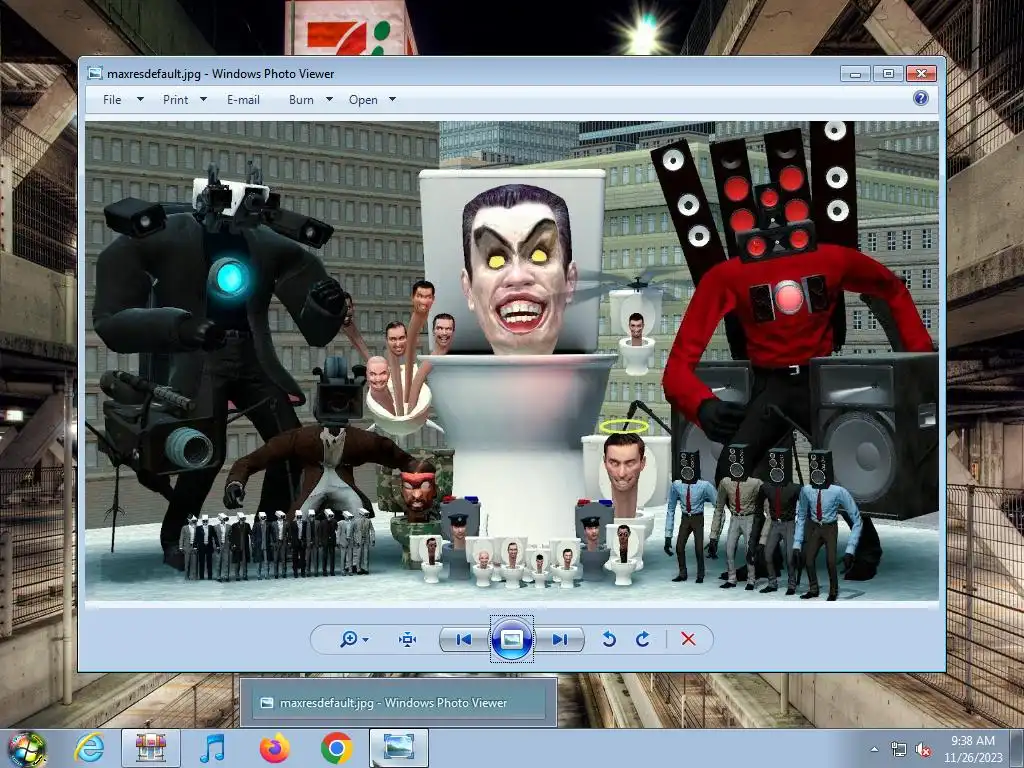Show hidden tray icons arrow
The width and height of the screenshot is (1024, 768).
[874, 750]
